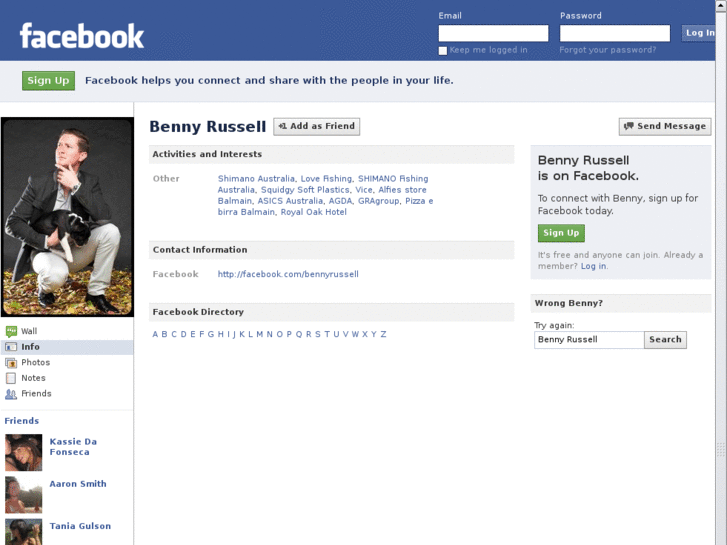The width and height of the screenshot is (727, 545).
Task: Click the Notes page icon
Action: (11, 378)
